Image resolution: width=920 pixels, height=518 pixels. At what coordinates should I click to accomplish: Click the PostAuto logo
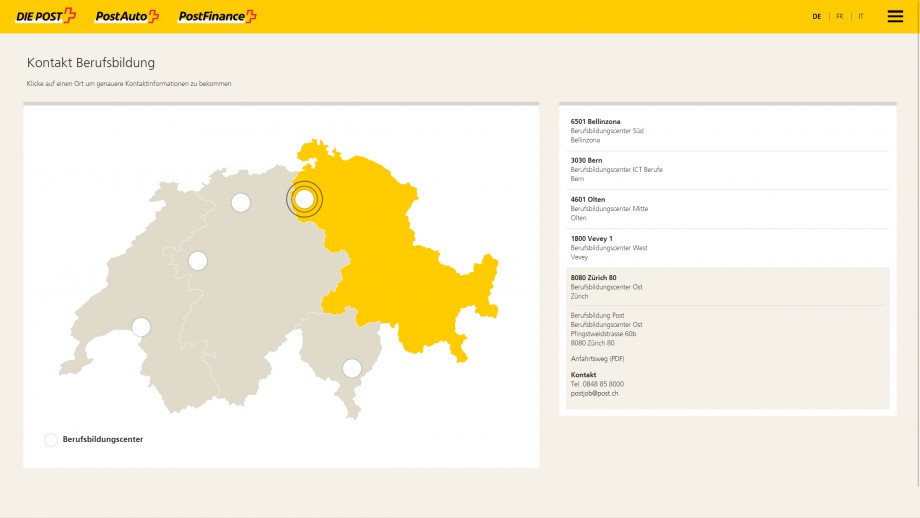click(127, 16)
